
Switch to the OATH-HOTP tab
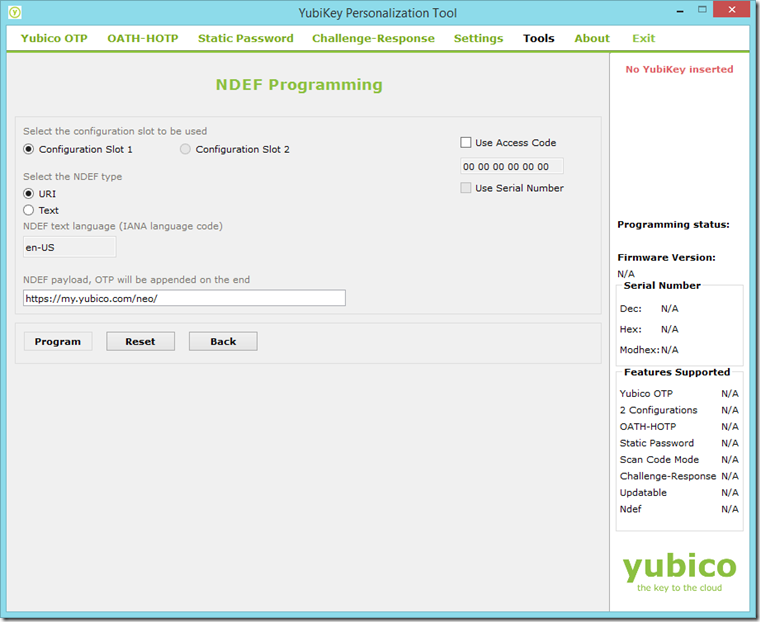click(142, 38)
